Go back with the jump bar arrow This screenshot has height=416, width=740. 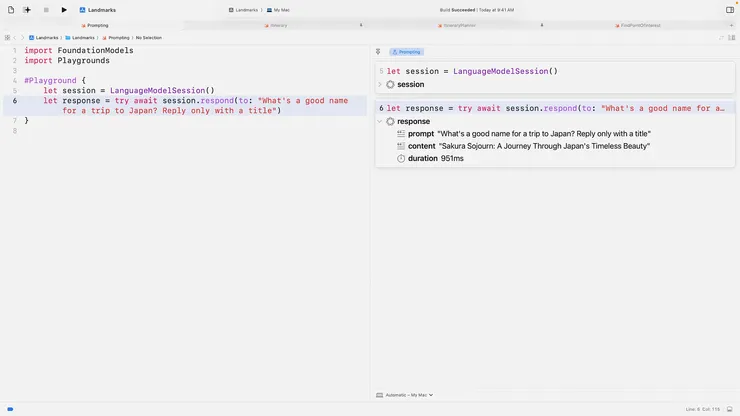(16, 37)
